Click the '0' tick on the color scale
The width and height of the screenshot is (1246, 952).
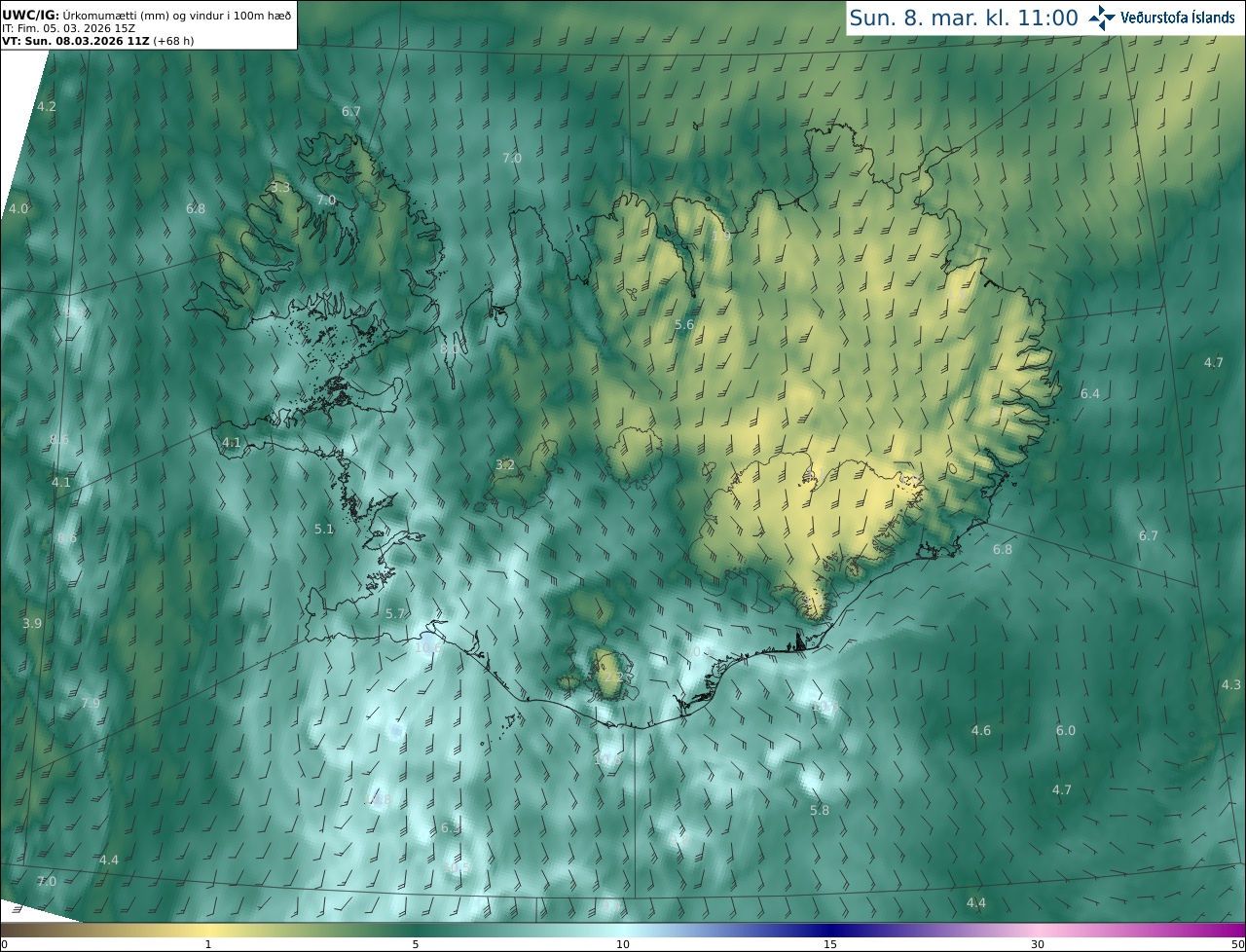pyautogui.click(x=3, y=944)
